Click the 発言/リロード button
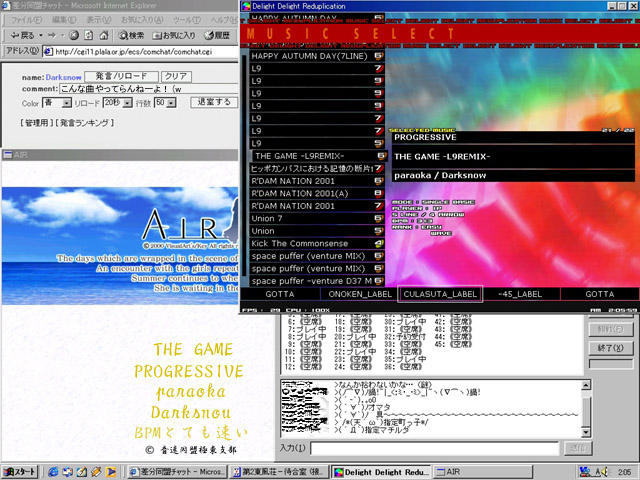This screenshot has width=640, height=480. pyautogui.click(x=119, y=76)
